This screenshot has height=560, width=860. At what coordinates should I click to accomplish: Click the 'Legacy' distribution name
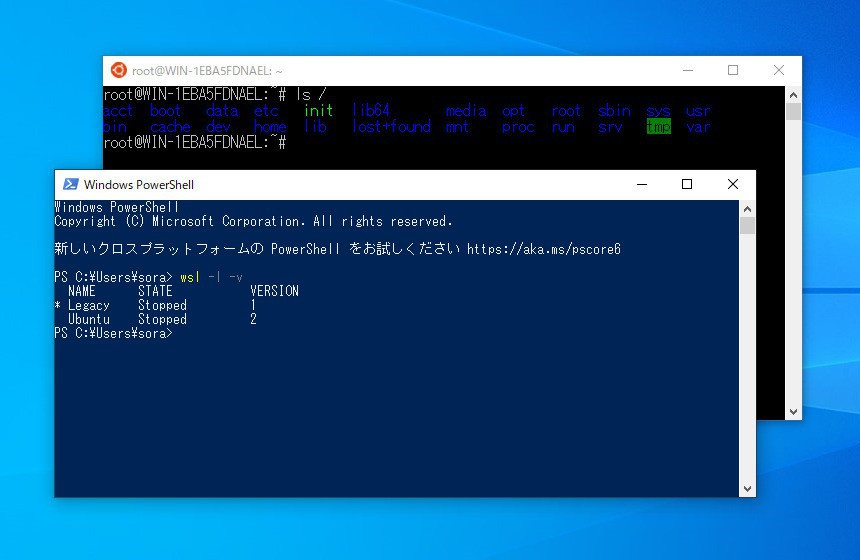89,306
